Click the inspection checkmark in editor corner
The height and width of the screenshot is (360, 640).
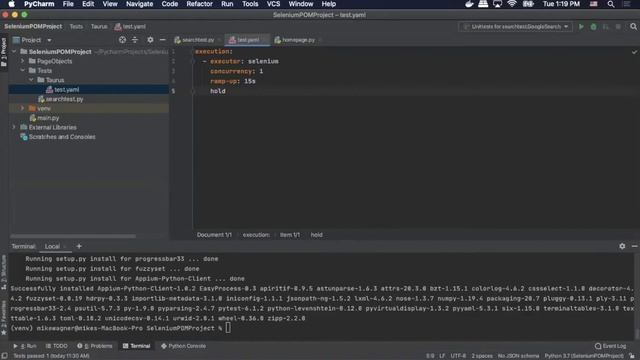click(x=634, y=52)
